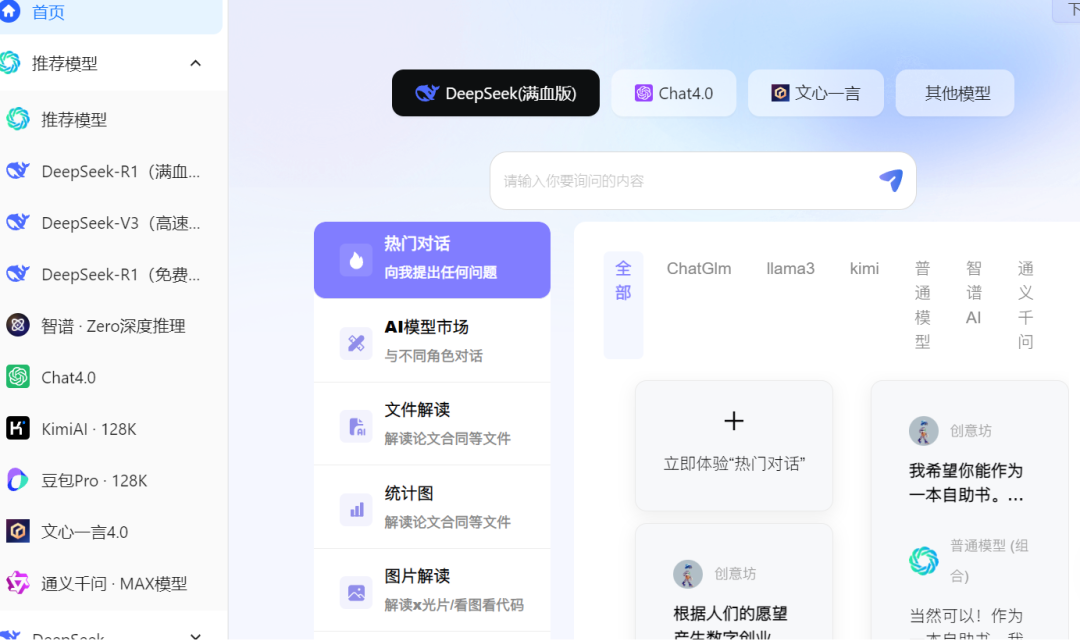1080x641 pixels.
Task: Click the home icon beside 首页
Action: click(10, 12)
